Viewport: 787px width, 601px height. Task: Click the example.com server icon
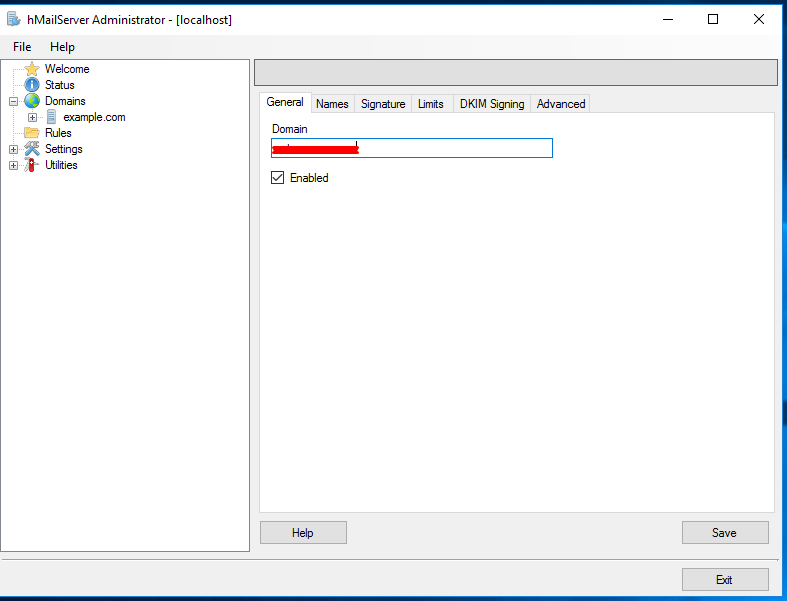(x=51, y=117)
